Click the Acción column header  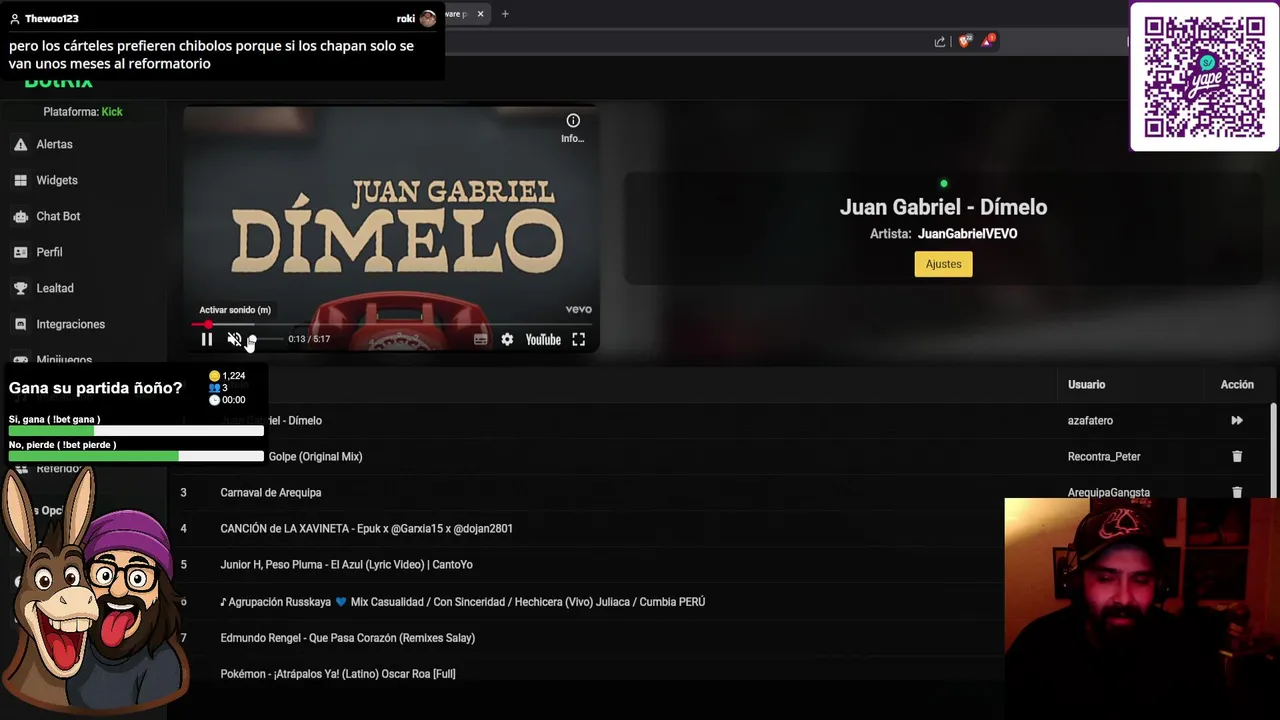click(1237, 384)
